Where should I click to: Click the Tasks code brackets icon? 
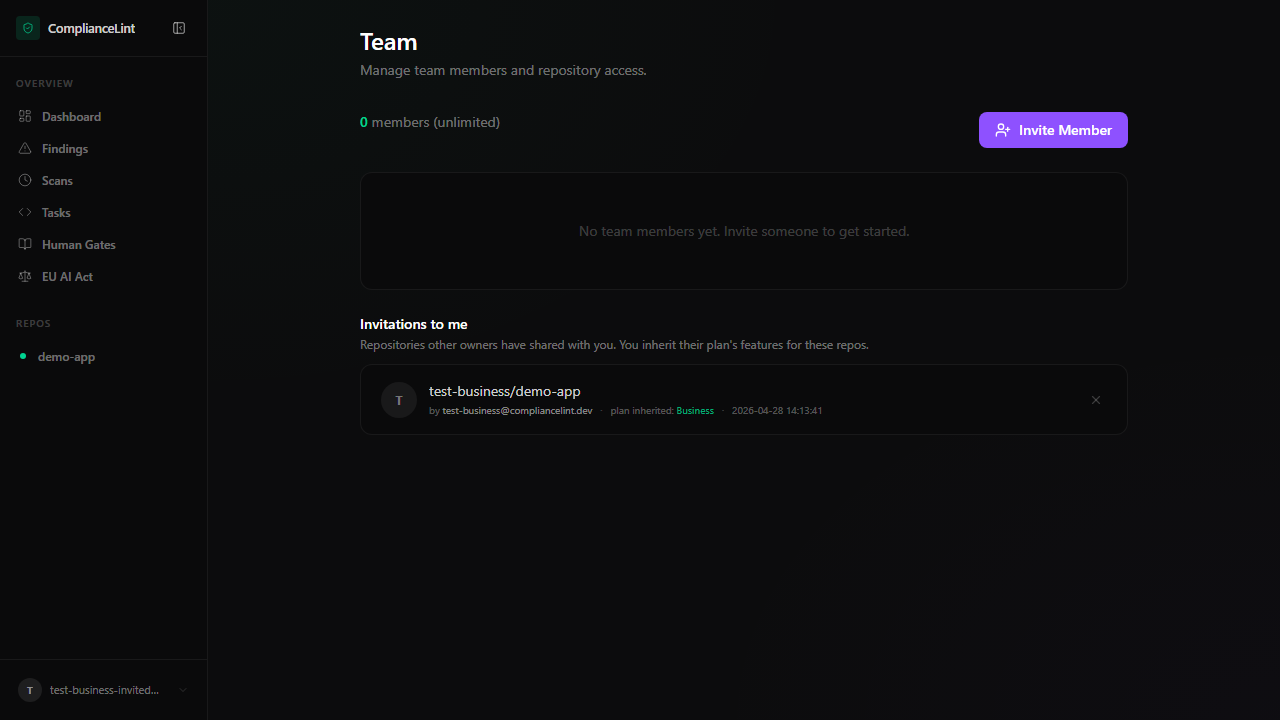[x=25, y=213]
